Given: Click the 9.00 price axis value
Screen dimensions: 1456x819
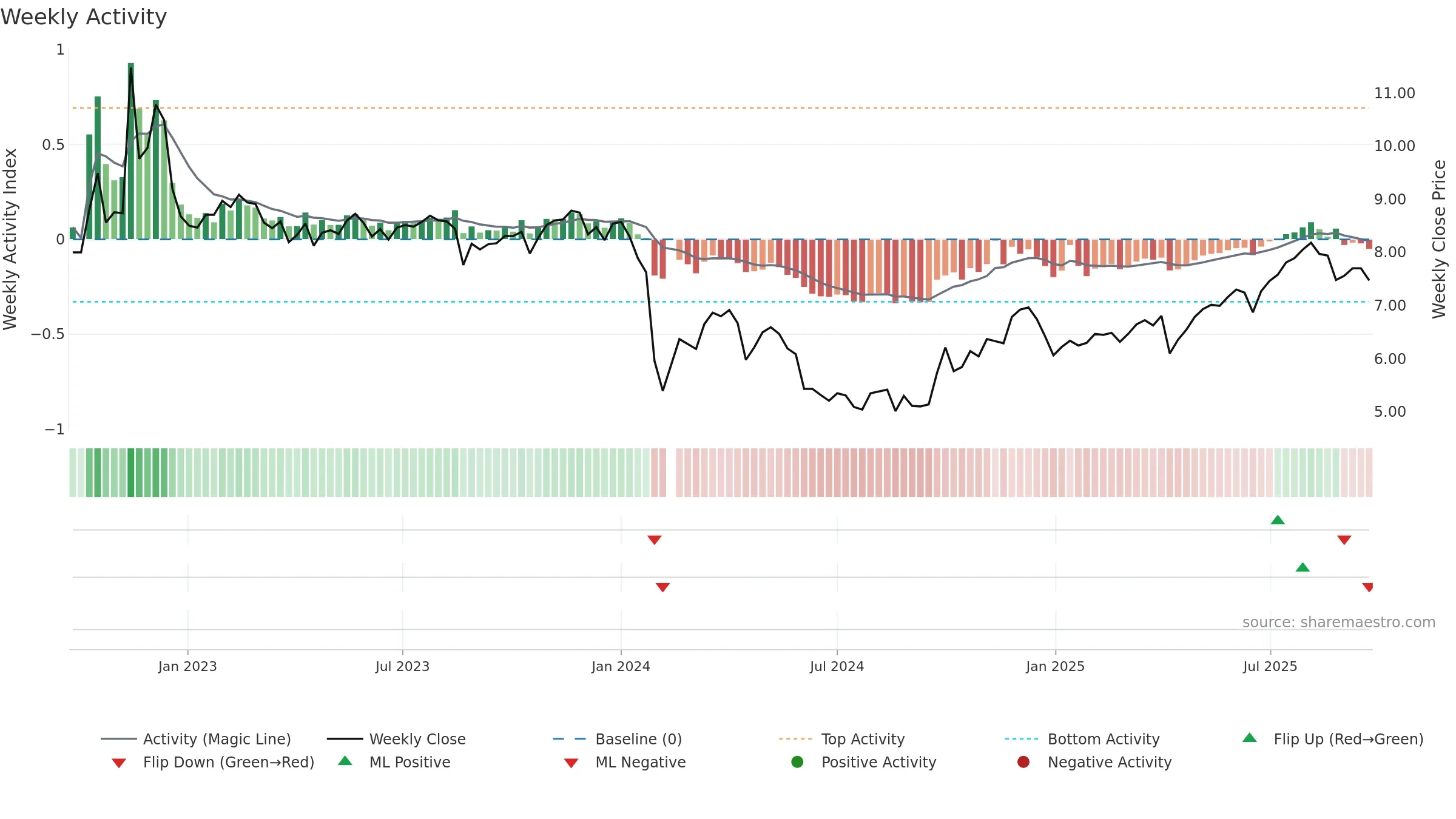Looking at the screenshot, I should 1389,199.
